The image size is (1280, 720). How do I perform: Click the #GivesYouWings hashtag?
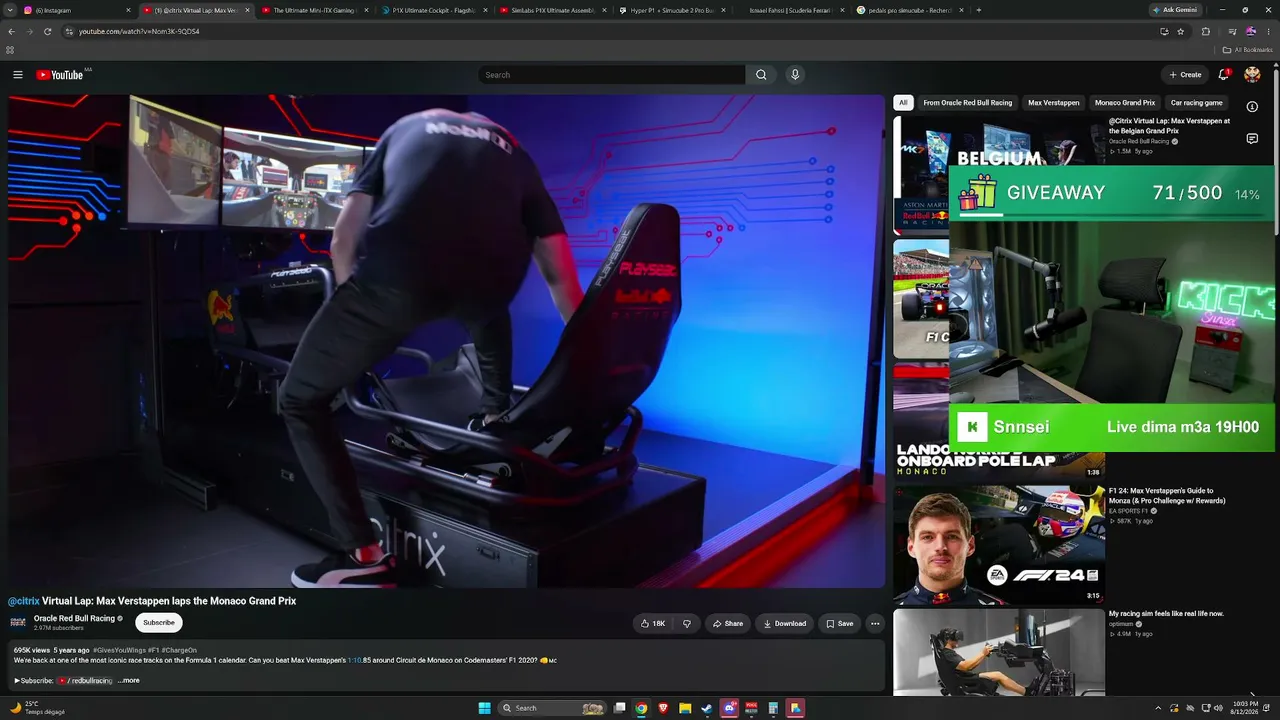tap(119, 651)
